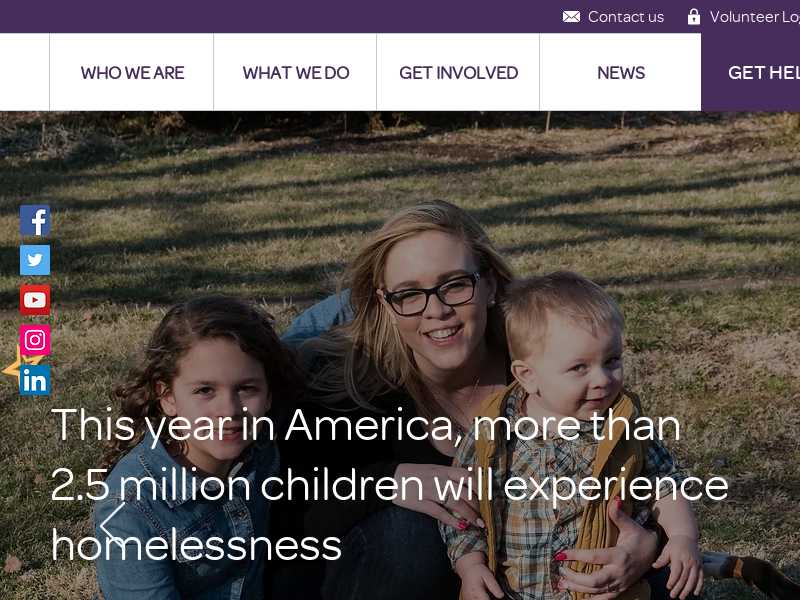Open the Instagram icon
This screenshot has height=600, width=800.
[x=35, y=340]
